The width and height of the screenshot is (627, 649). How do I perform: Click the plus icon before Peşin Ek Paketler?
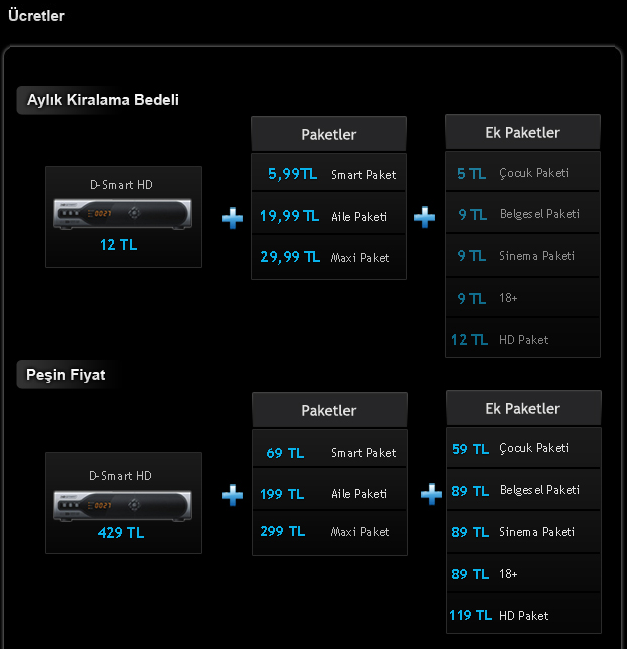(x=431, y=494)
